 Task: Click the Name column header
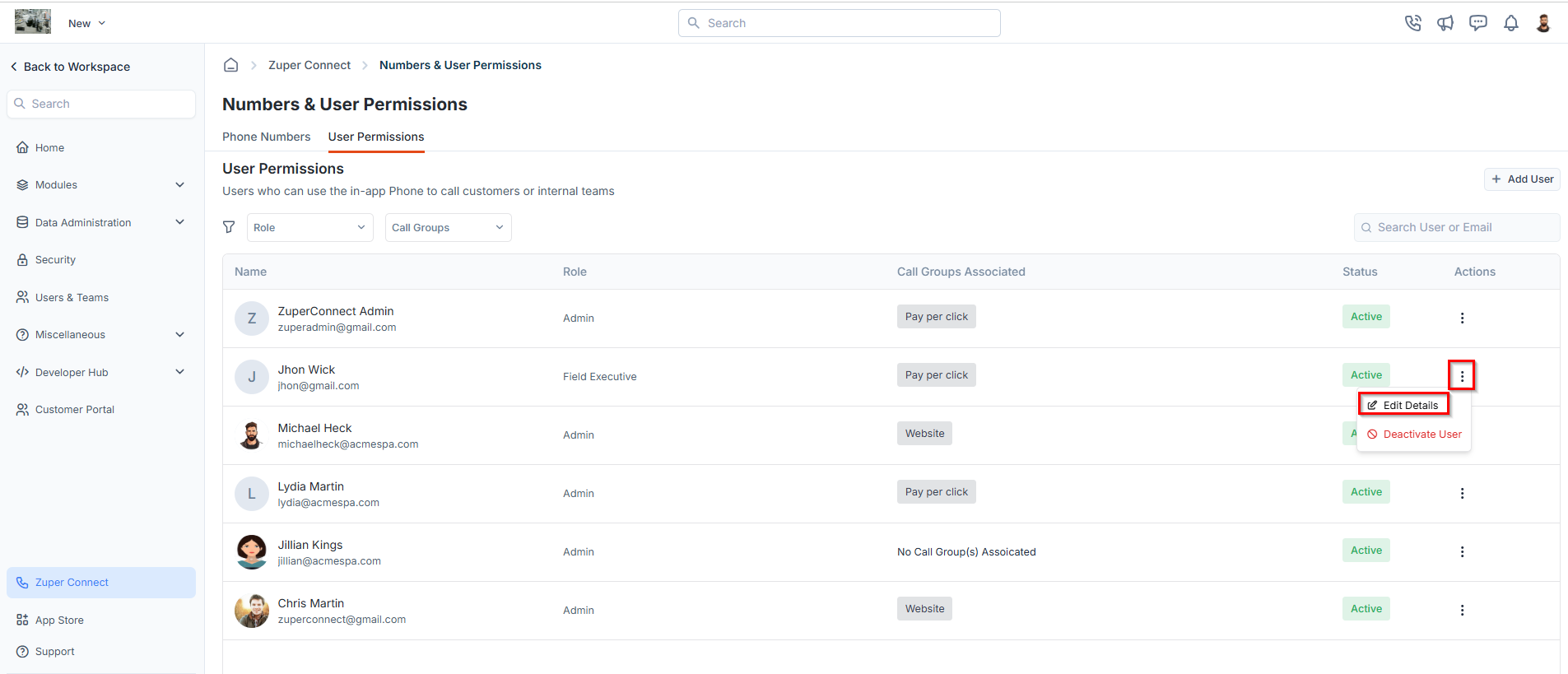(250, 272)
